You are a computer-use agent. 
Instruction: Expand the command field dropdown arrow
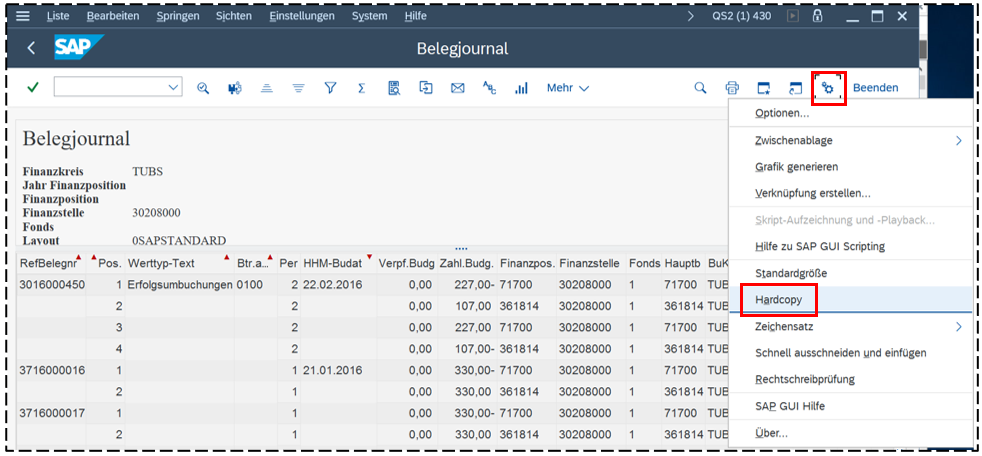click(x=174, y=88)
